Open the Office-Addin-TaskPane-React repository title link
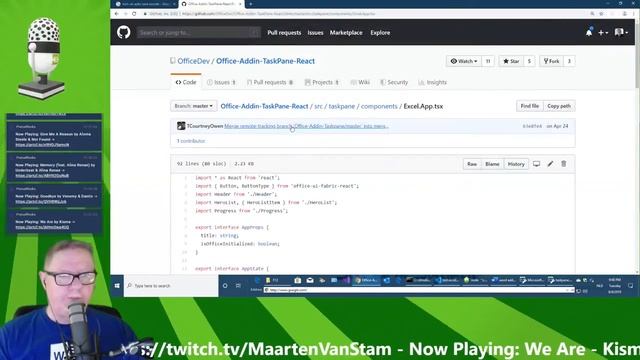The height and width of the screenshot is (360, 640). pos(265,61)
